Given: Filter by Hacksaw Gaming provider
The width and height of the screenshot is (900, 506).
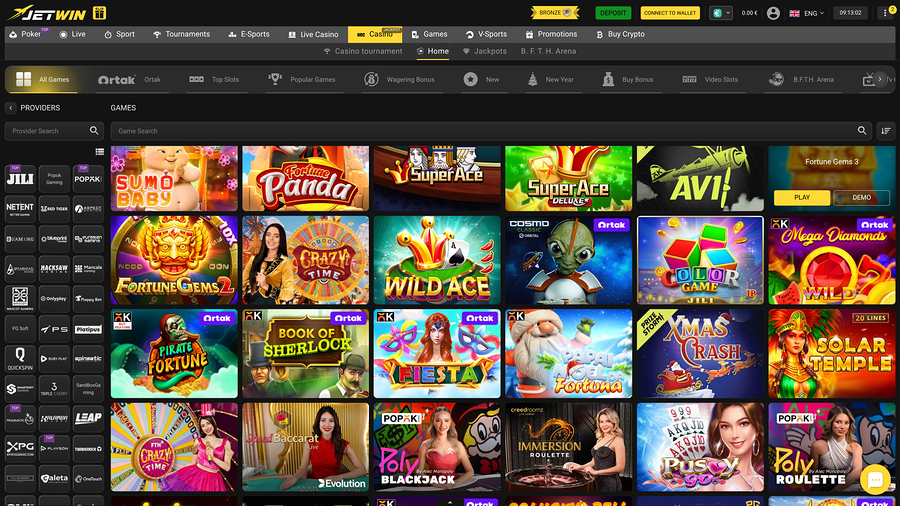Looking at the screenshot, I should (54, 268).
